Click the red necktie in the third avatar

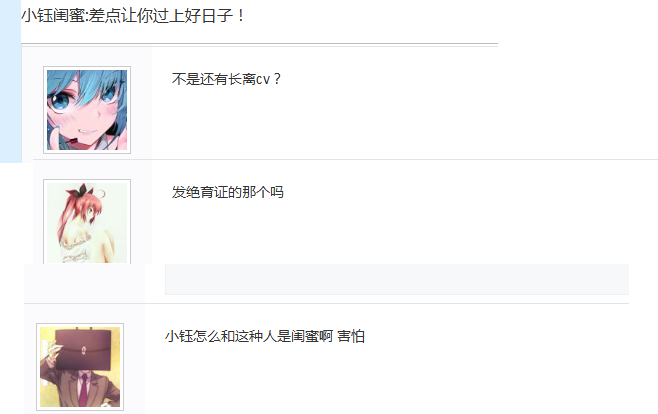click(83, 390)
